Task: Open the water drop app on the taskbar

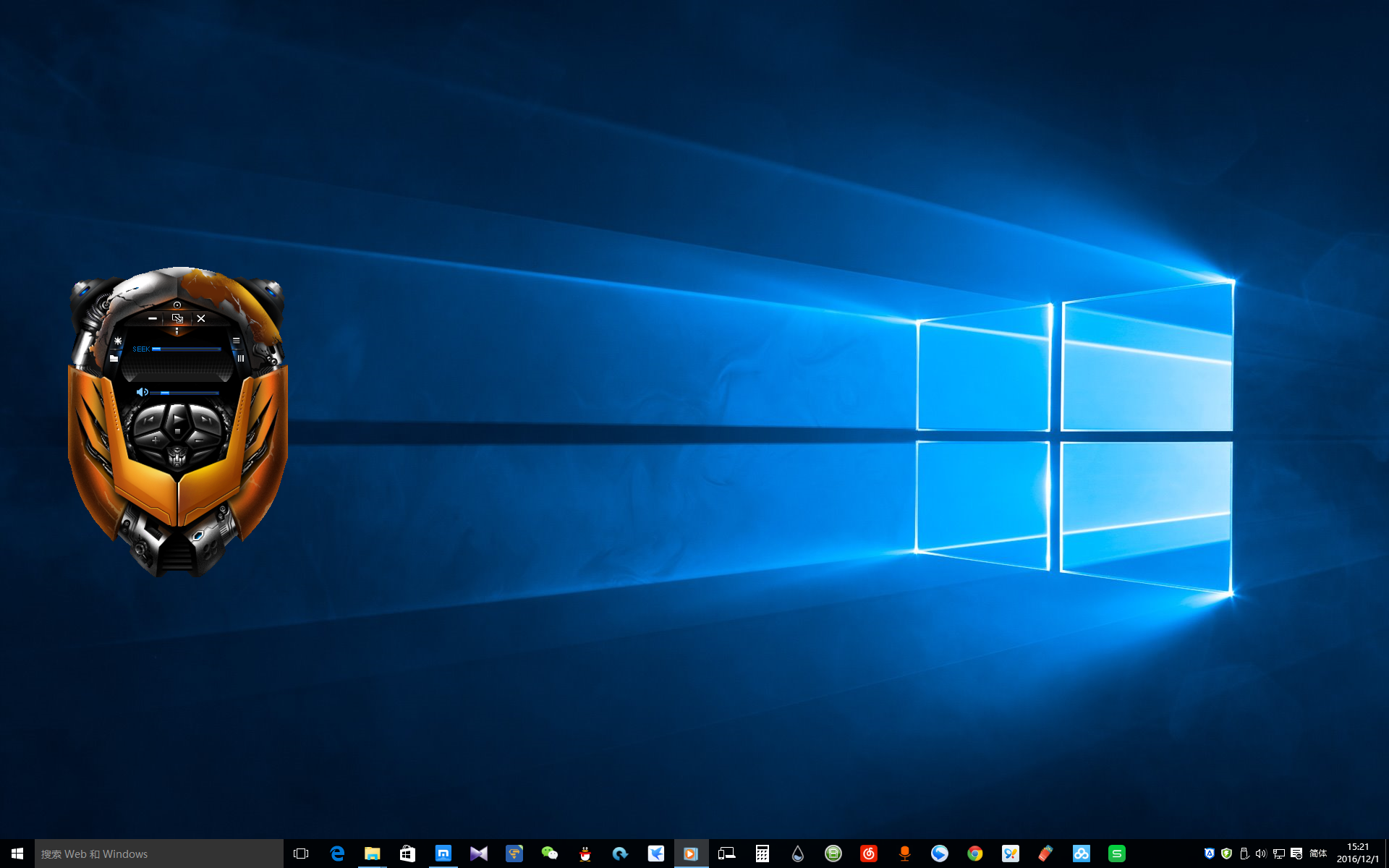Action: pyautogui.click(x=798, y=854)
